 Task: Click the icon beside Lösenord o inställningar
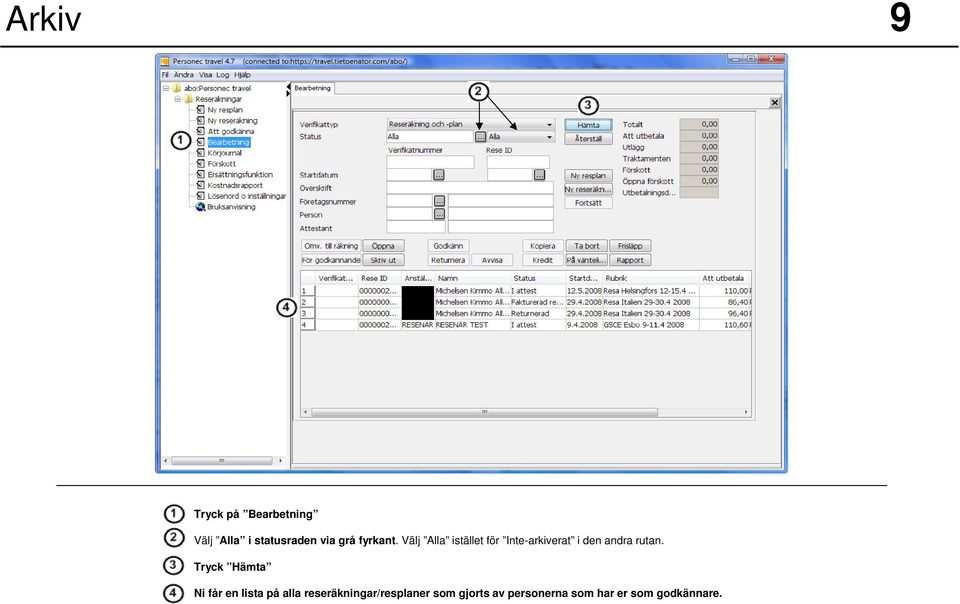coord(200,196)
